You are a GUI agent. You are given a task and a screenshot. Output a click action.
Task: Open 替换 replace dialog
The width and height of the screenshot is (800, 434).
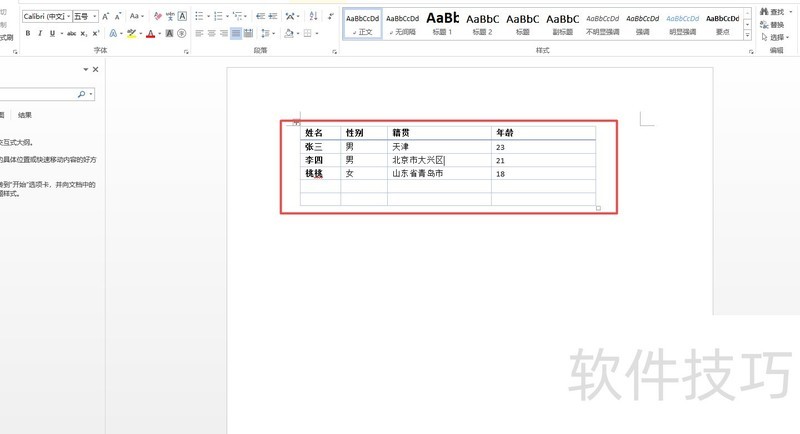click(x=772, y=24)
